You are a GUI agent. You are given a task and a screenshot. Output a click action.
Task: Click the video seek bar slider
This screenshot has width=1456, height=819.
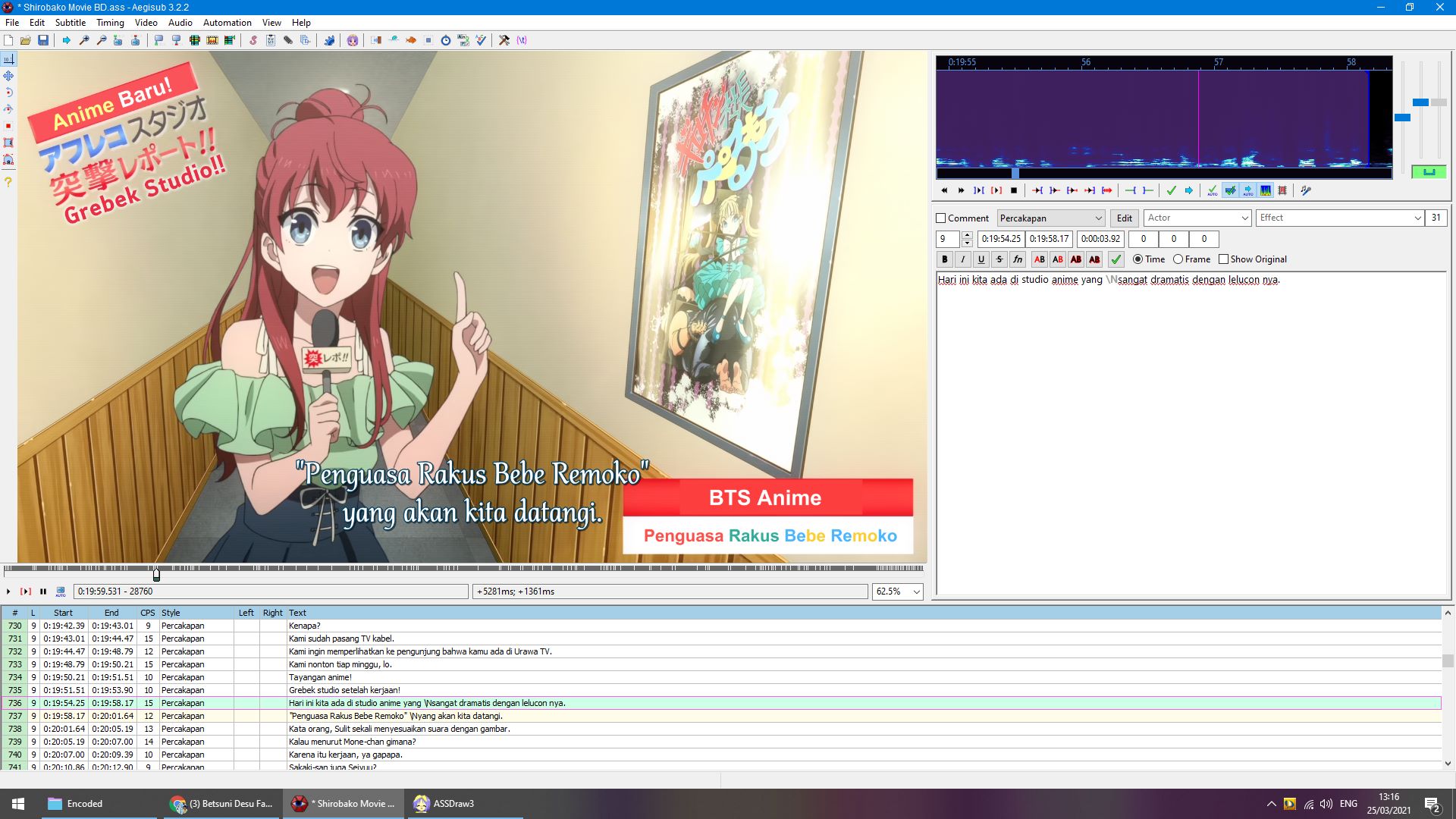click(x=156, y=574)
